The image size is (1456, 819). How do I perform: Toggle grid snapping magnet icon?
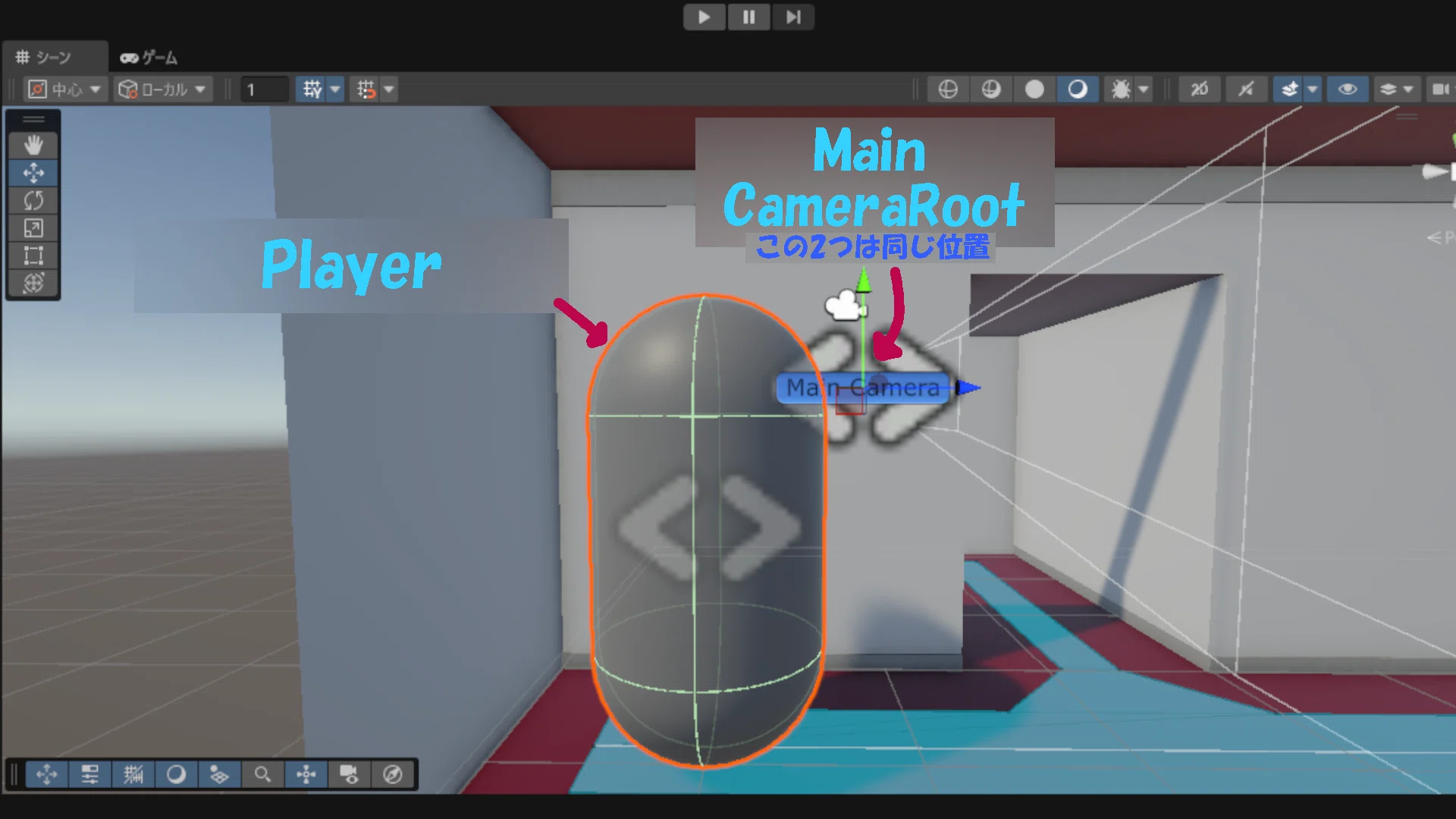click(x=366, y=89)
